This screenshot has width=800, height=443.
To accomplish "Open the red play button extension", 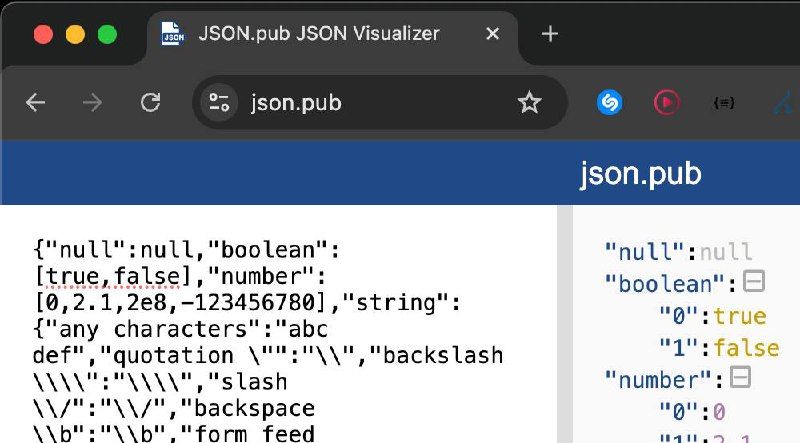I will 666,103.
